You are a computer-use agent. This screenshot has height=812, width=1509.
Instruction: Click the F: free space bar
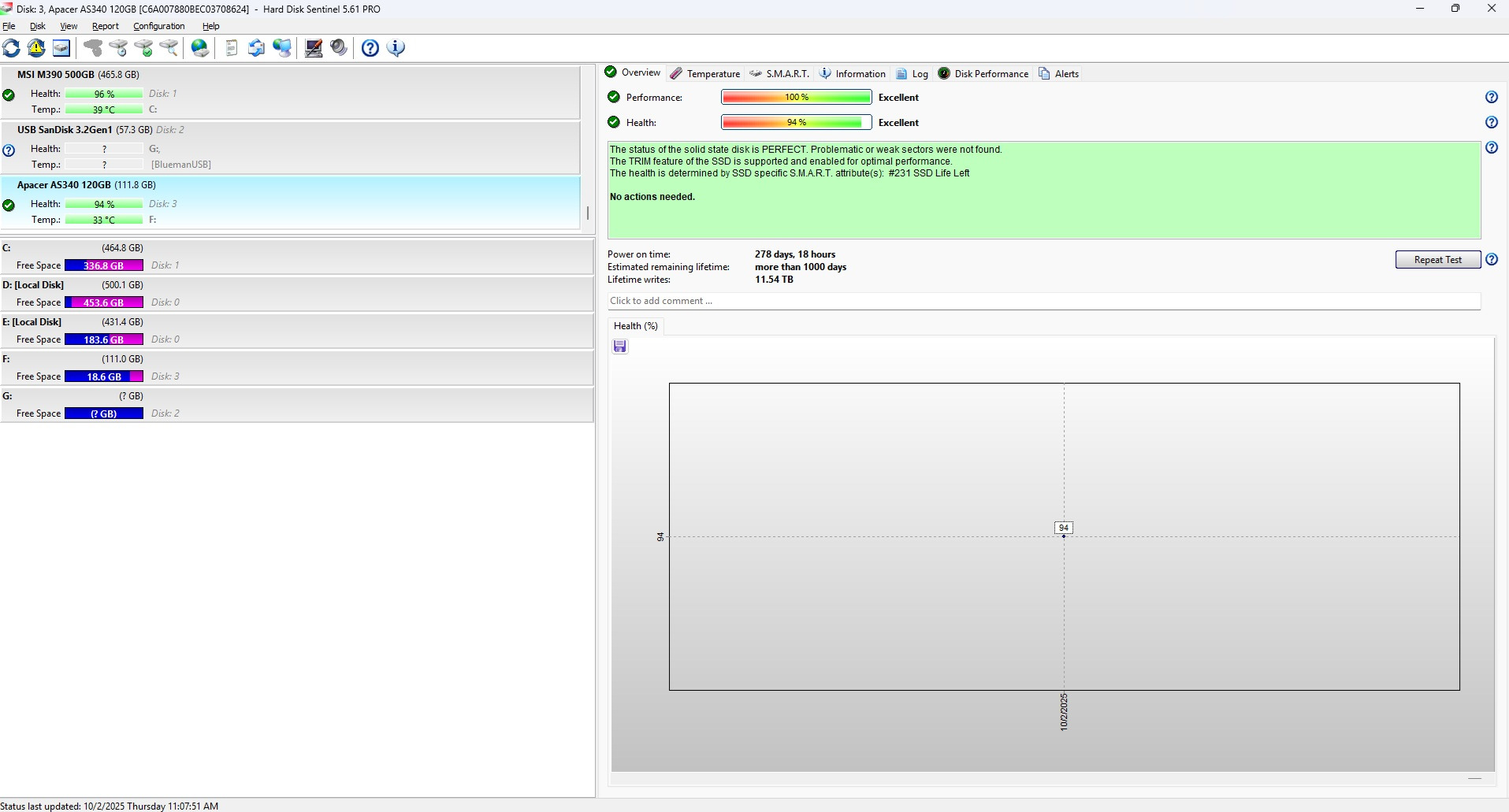tap(104, 376)
